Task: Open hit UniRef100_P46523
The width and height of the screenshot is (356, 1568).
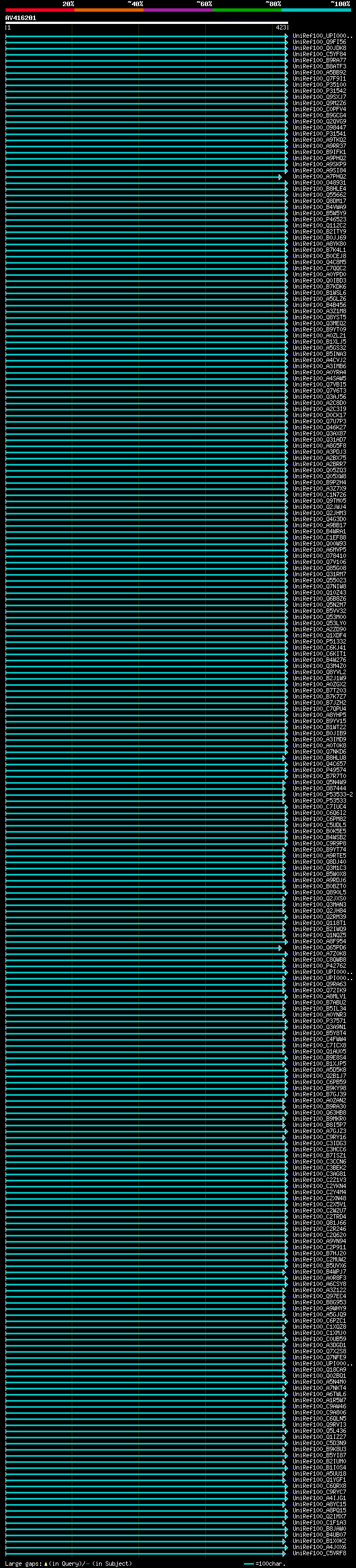Action: click(x=319, y=220)
